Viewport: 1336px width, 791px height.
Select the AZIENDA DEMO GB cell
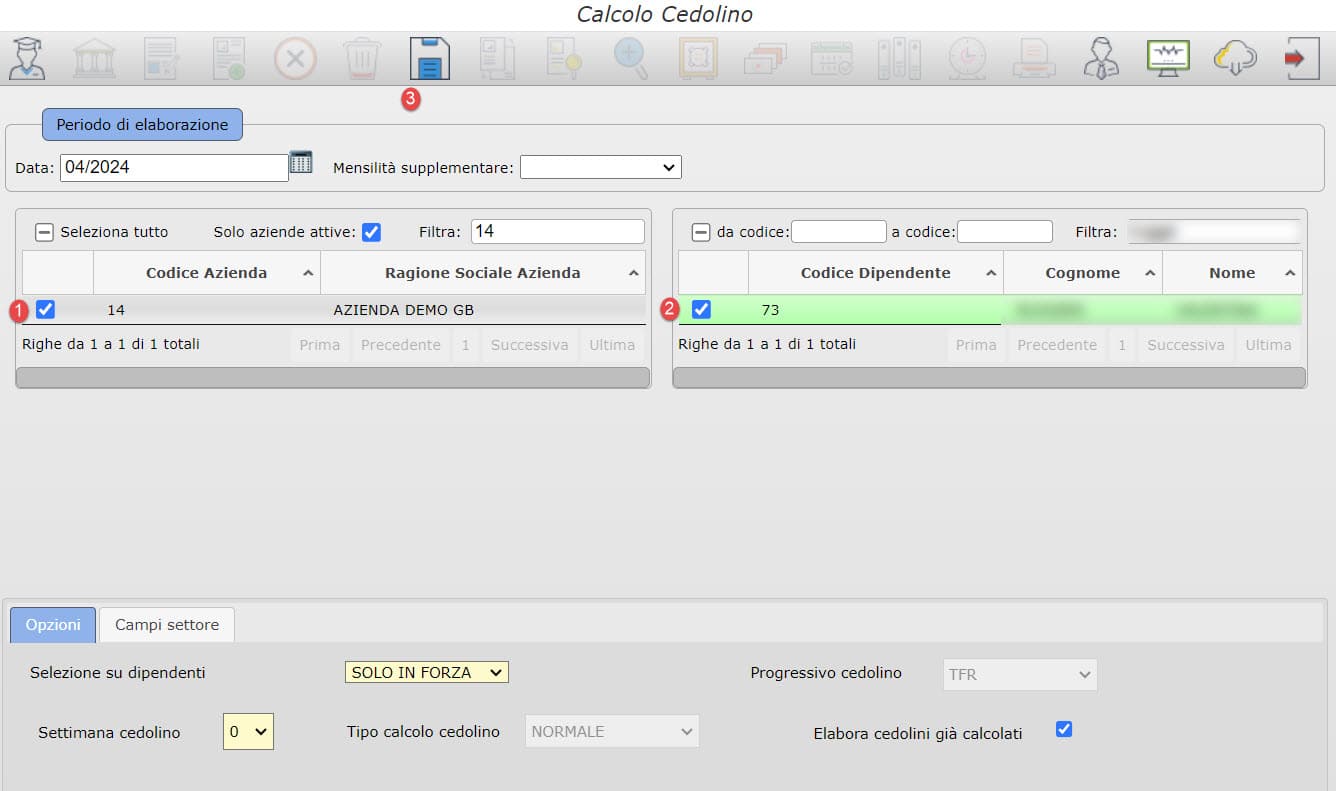coord(483,310)
